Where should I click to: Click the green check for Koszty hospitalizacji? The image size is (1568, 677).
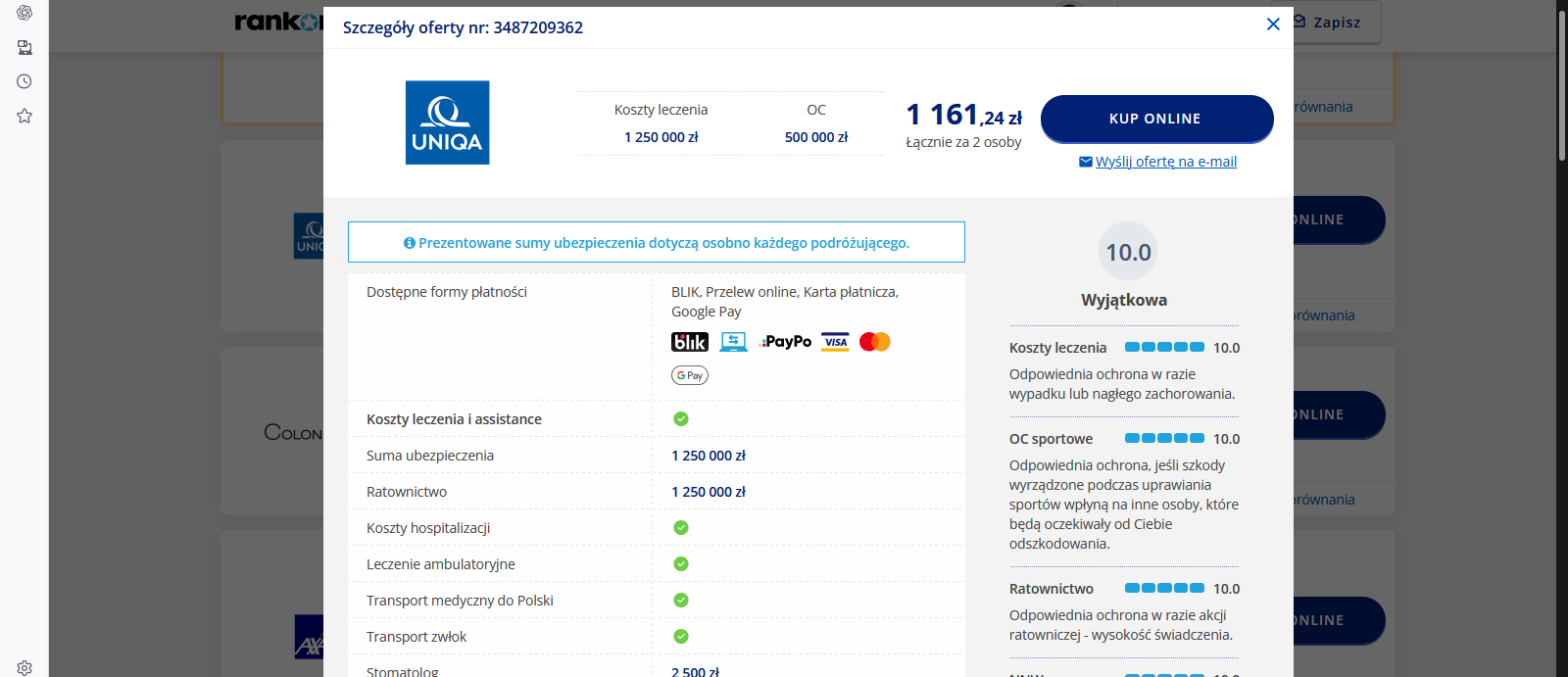point(681,528)
